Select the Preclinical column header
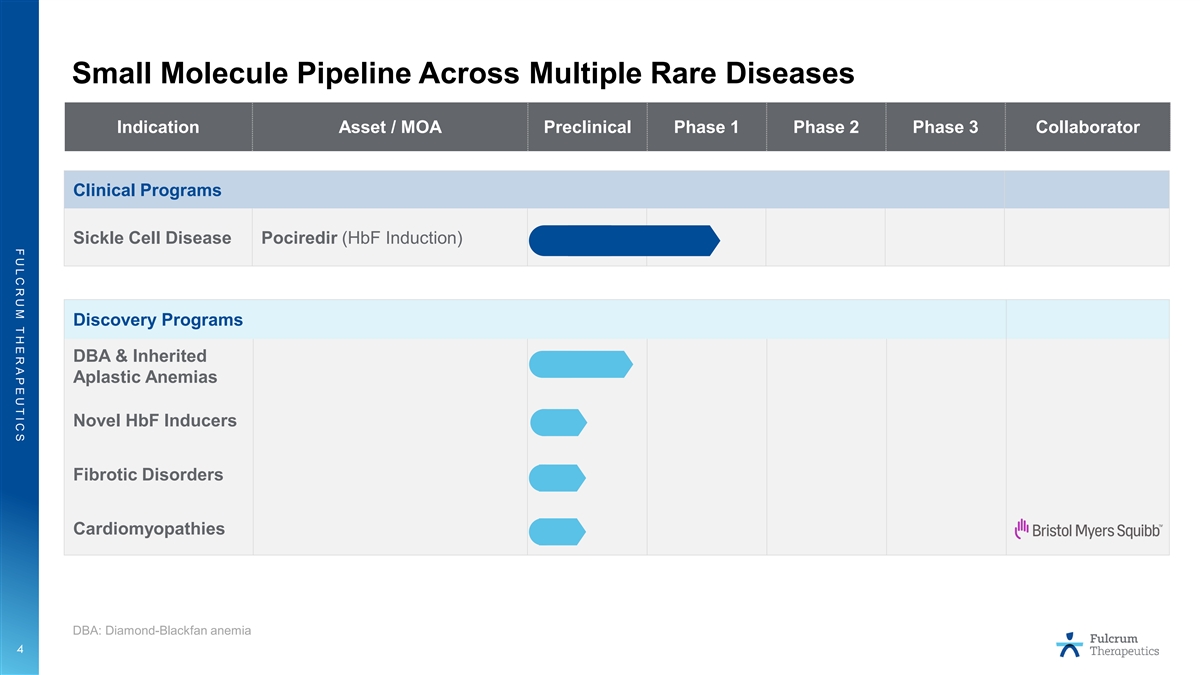 pyautogui.click(x=587, y=127)
